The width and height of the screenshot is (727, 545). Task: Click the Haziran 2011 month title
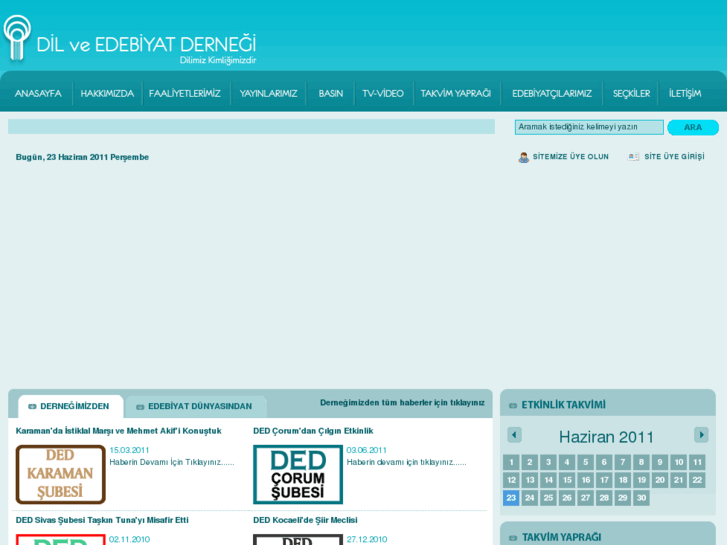pos(606,437)
